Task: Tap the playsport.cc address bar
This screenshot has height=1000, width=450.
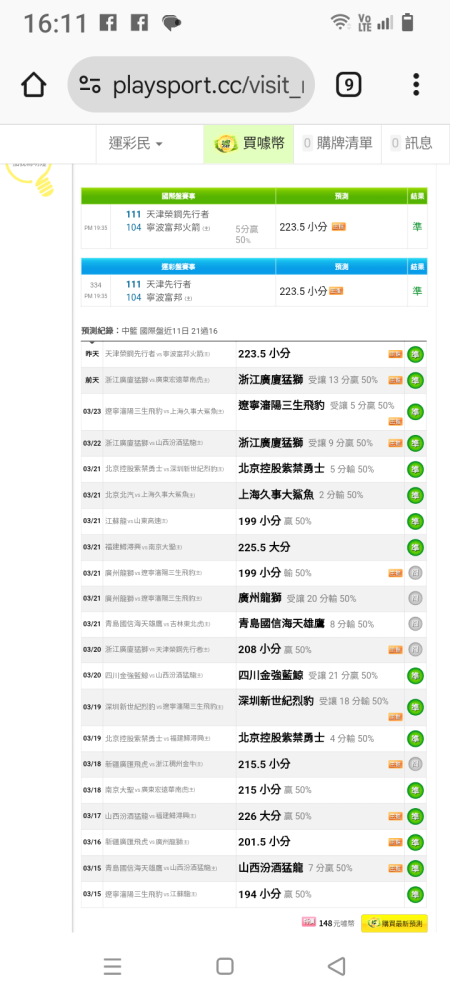Action: pos(191,85)
